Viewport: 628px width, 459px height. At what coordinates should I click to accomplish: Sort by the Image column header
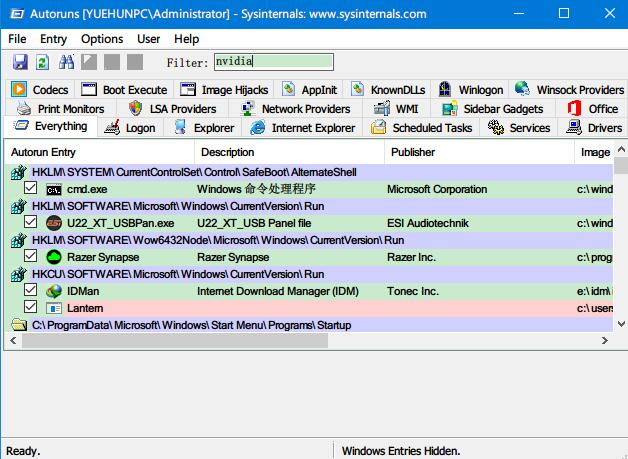pos(595,152)
